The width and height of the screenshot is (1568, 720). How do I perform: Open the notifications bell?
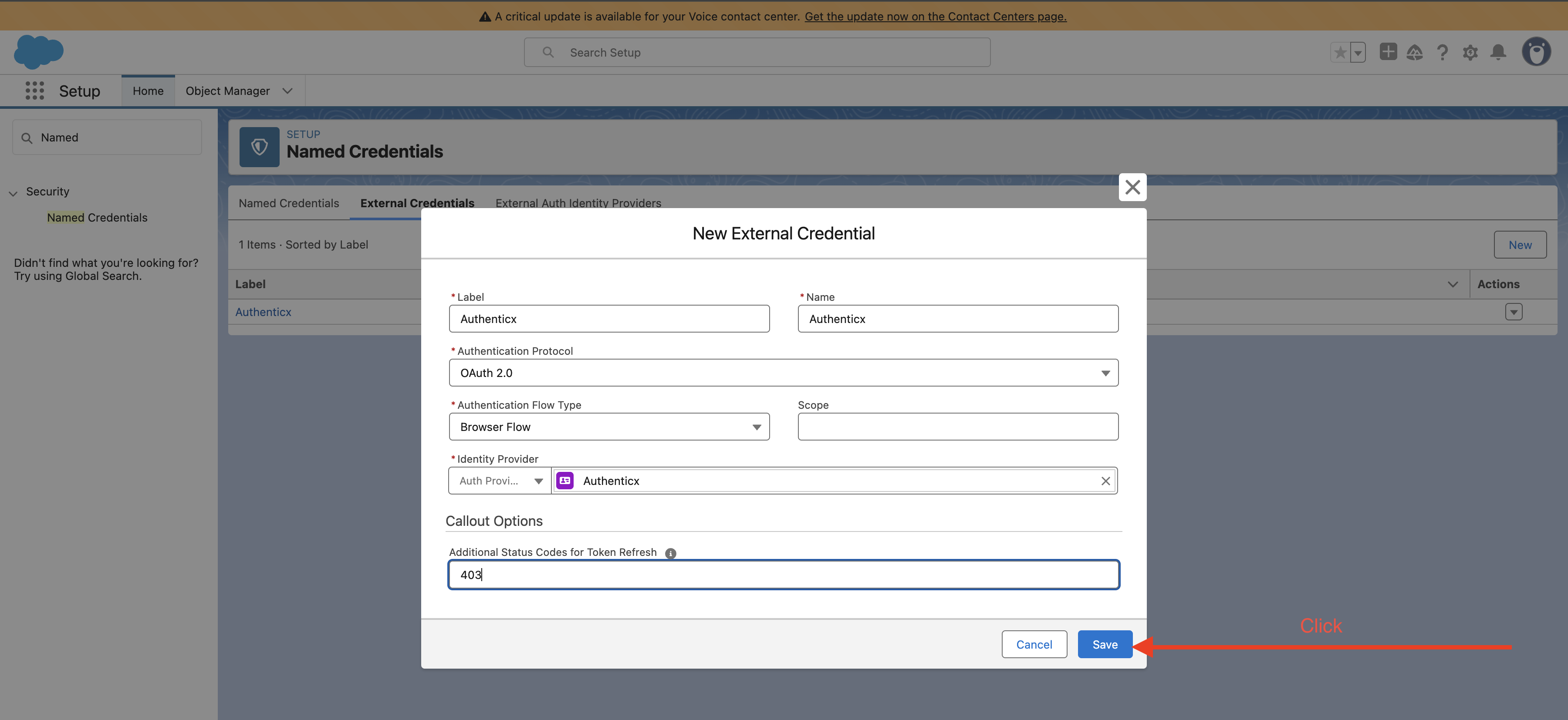pyautogui.click(x=1498, y=53)
